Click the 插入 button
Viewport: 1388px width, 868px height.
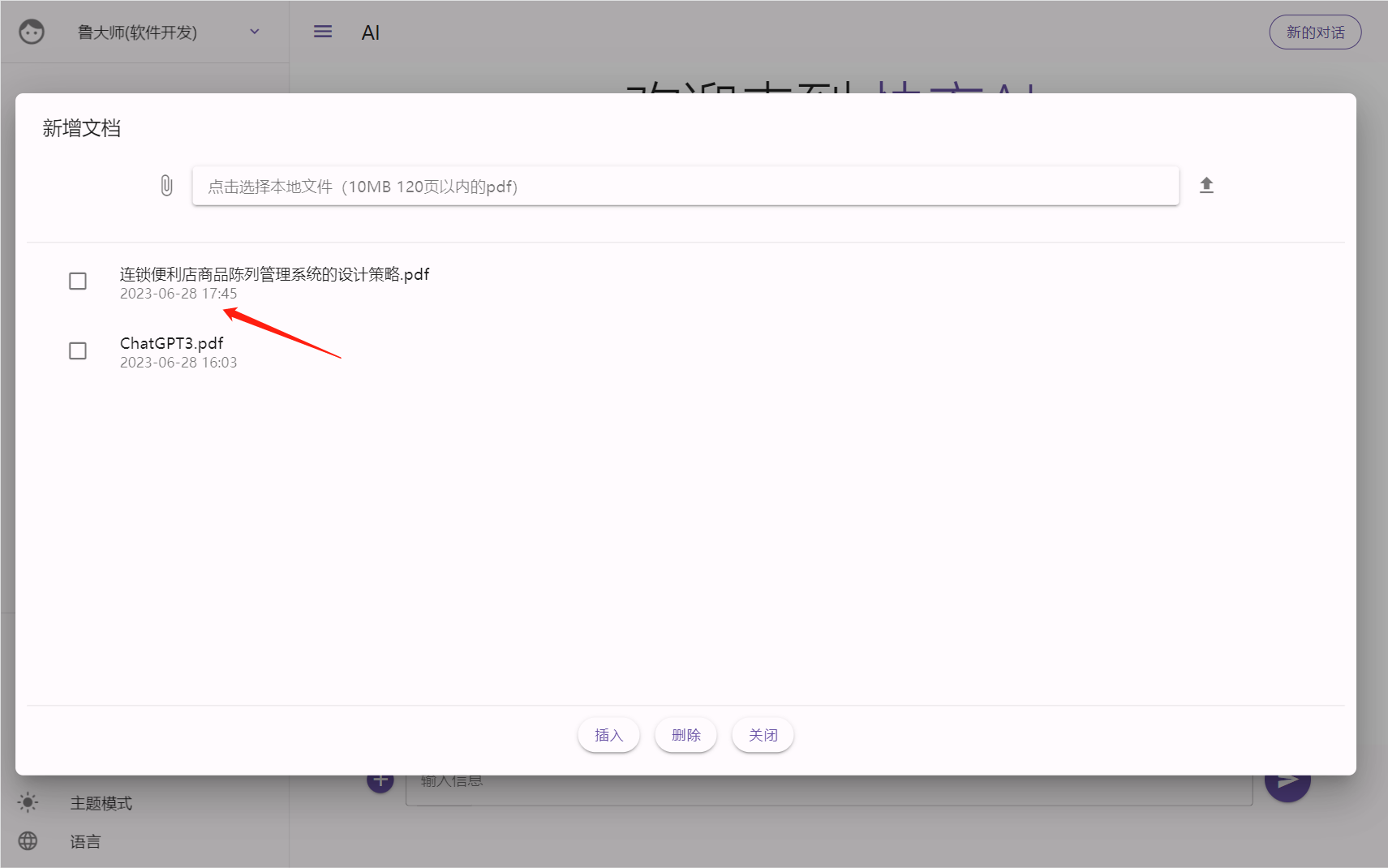point(608,735)
